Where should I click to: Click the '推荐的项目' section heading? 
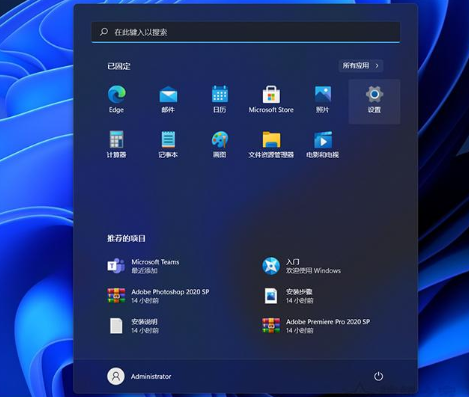[126, 238]
